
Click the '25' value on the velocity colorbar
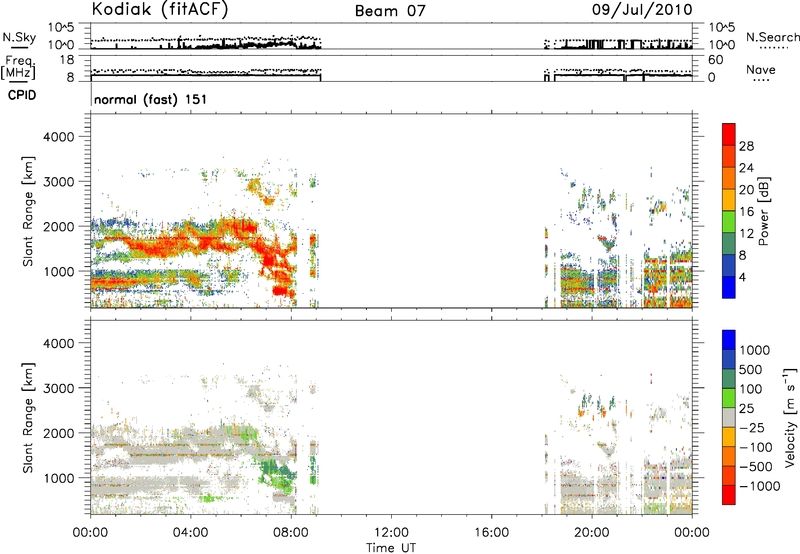pos(746,409)
